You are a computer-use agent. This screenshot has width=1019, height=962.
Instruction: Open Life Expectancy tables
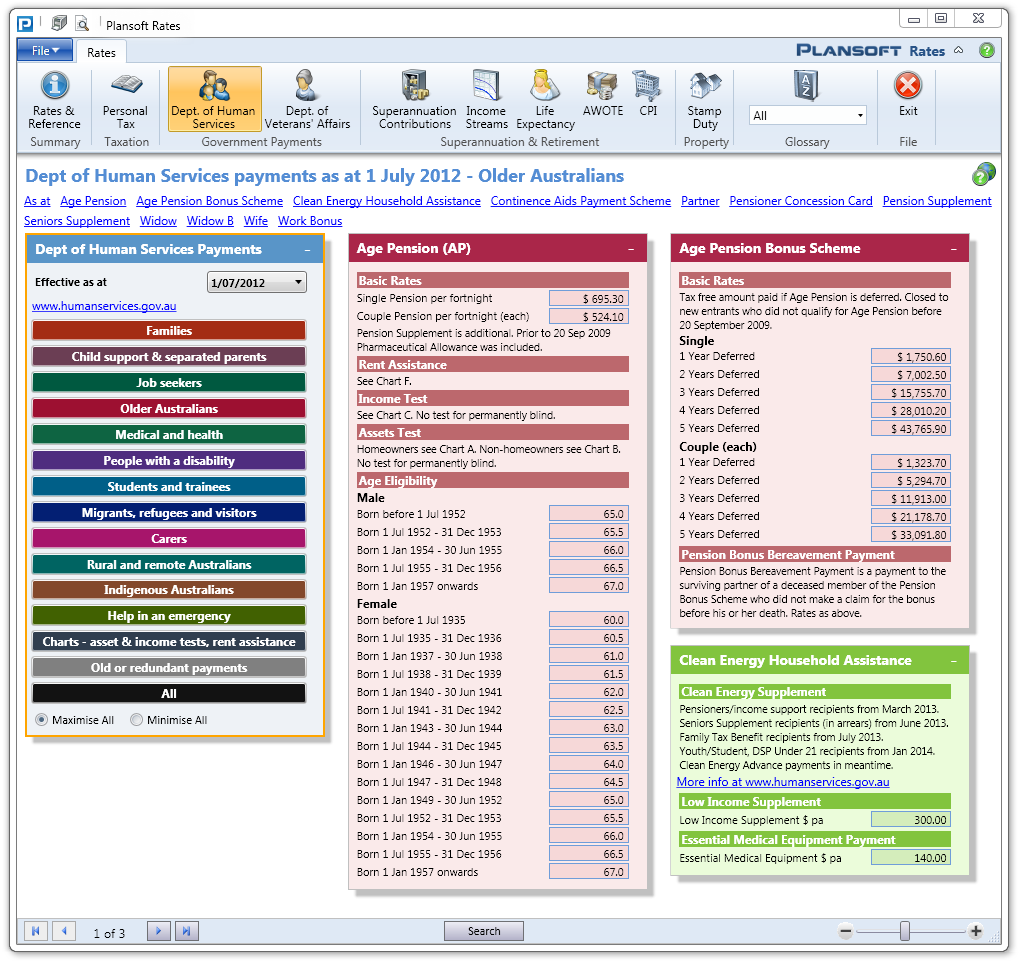pos(545,99)
